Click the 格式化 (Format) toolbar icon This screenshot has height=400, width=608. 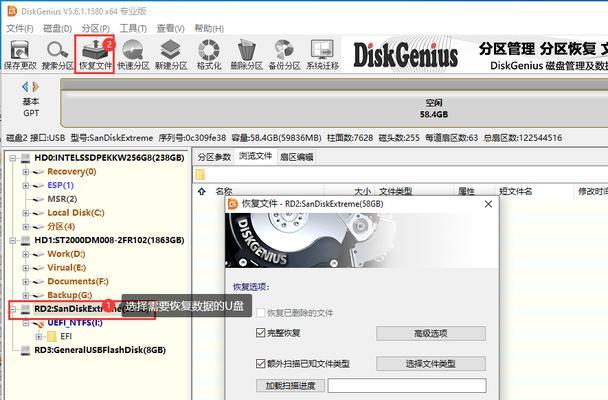(209, 50)
